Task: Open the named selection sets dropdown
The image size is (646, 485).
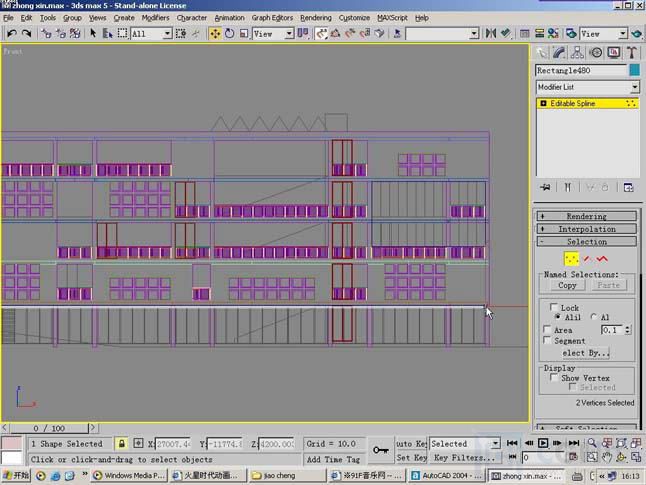Action: click(x=442, y=33)
